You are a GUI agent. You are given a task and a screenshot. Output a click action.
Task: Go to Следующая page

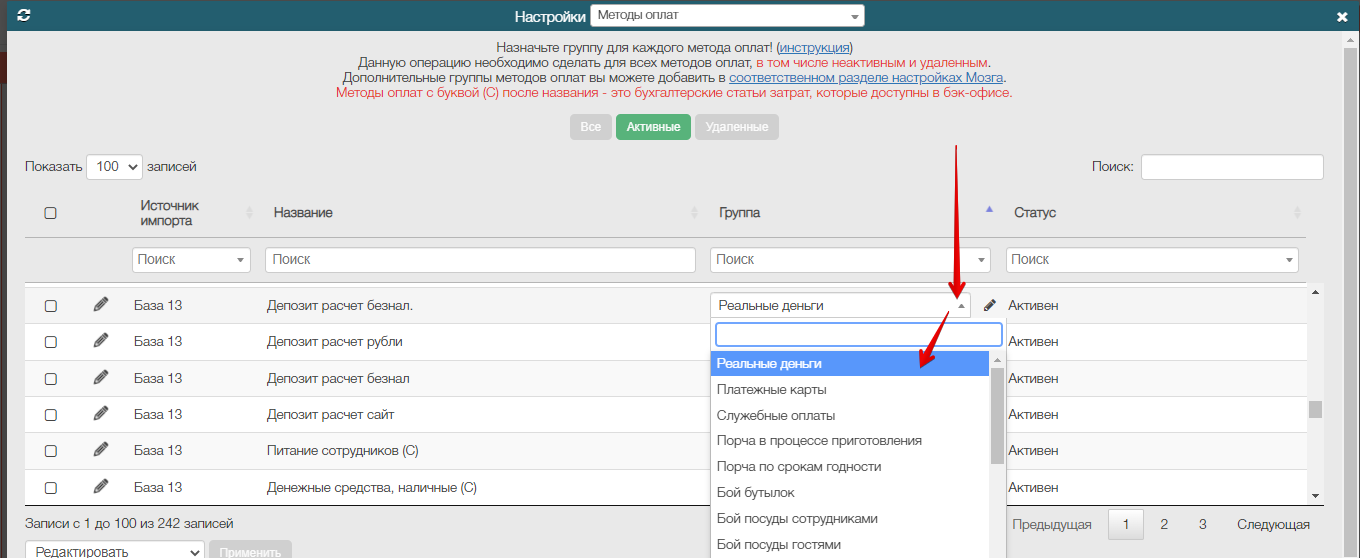[x=1273, y=524]
